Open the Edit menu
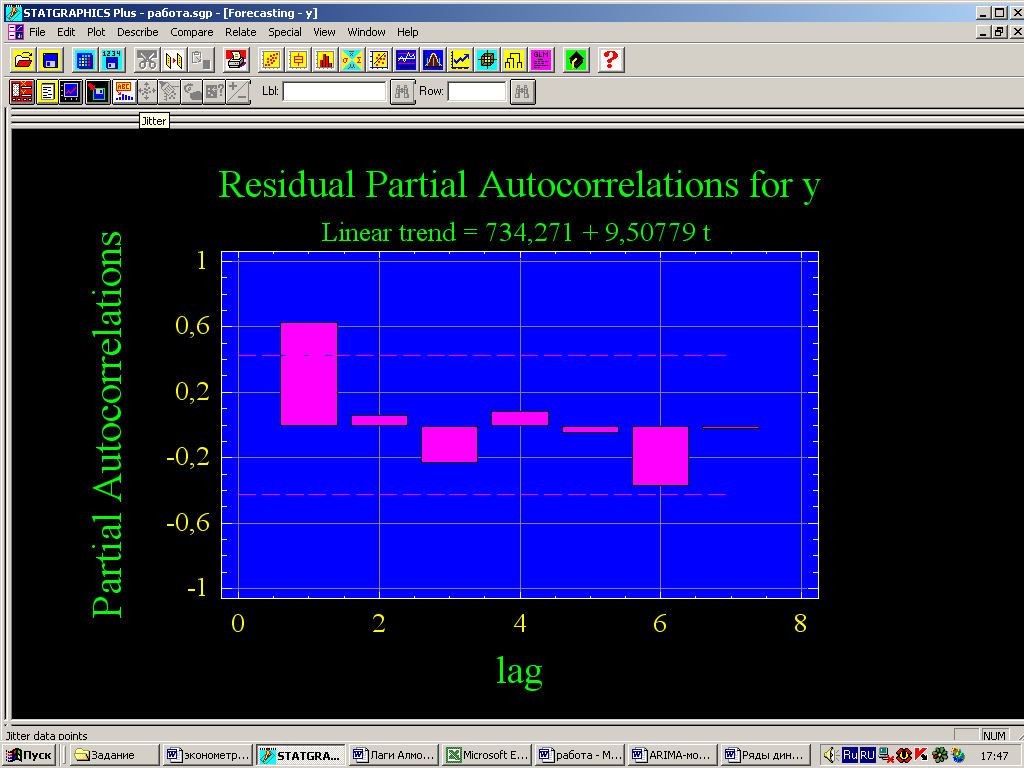1024x768 pixels. [66, 32]
